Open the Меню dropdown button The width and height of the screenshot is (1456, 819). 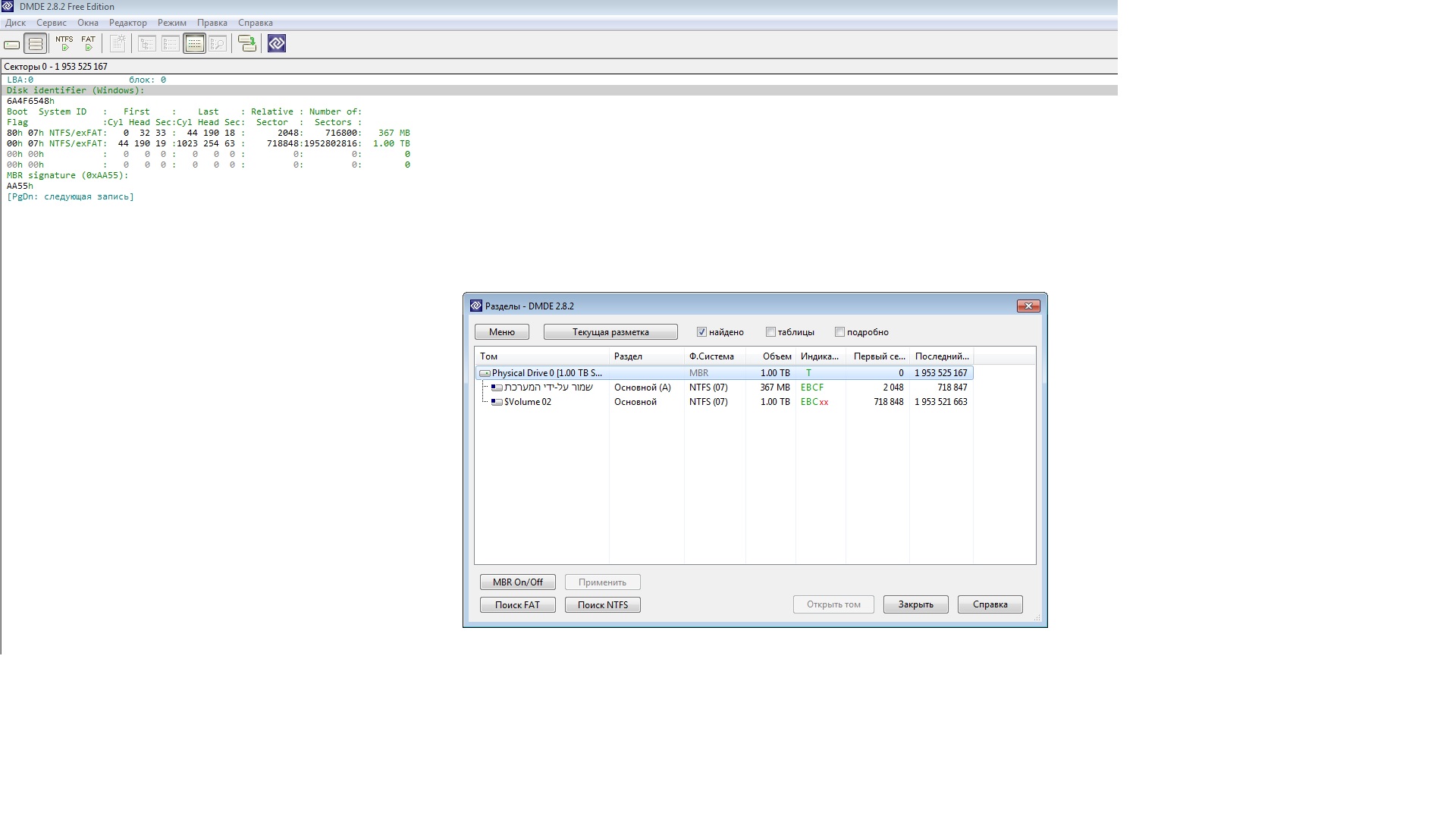[501, 332]
